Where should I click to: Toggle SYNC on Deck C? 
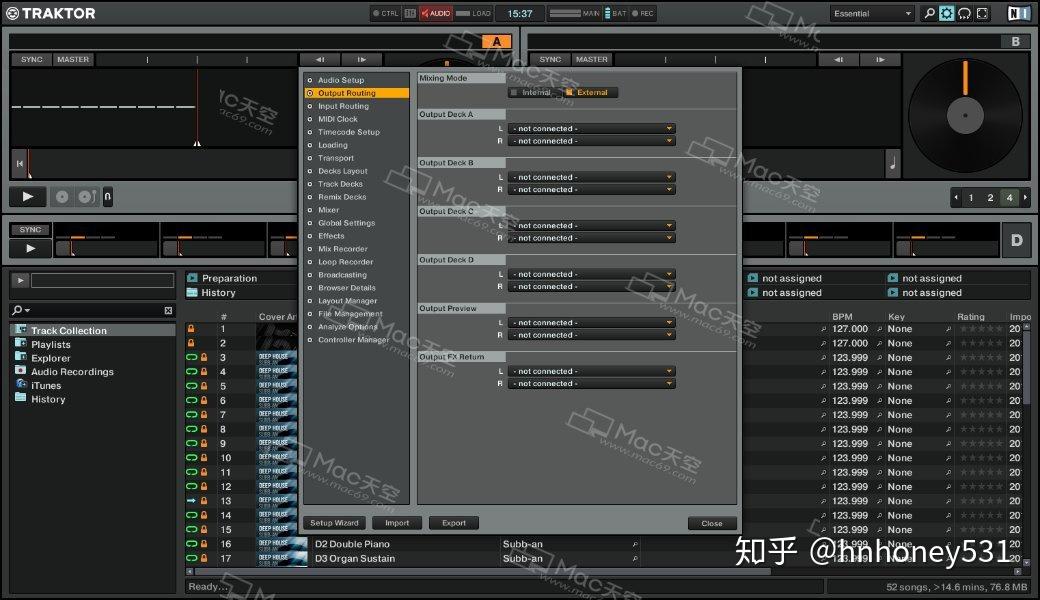30,229
